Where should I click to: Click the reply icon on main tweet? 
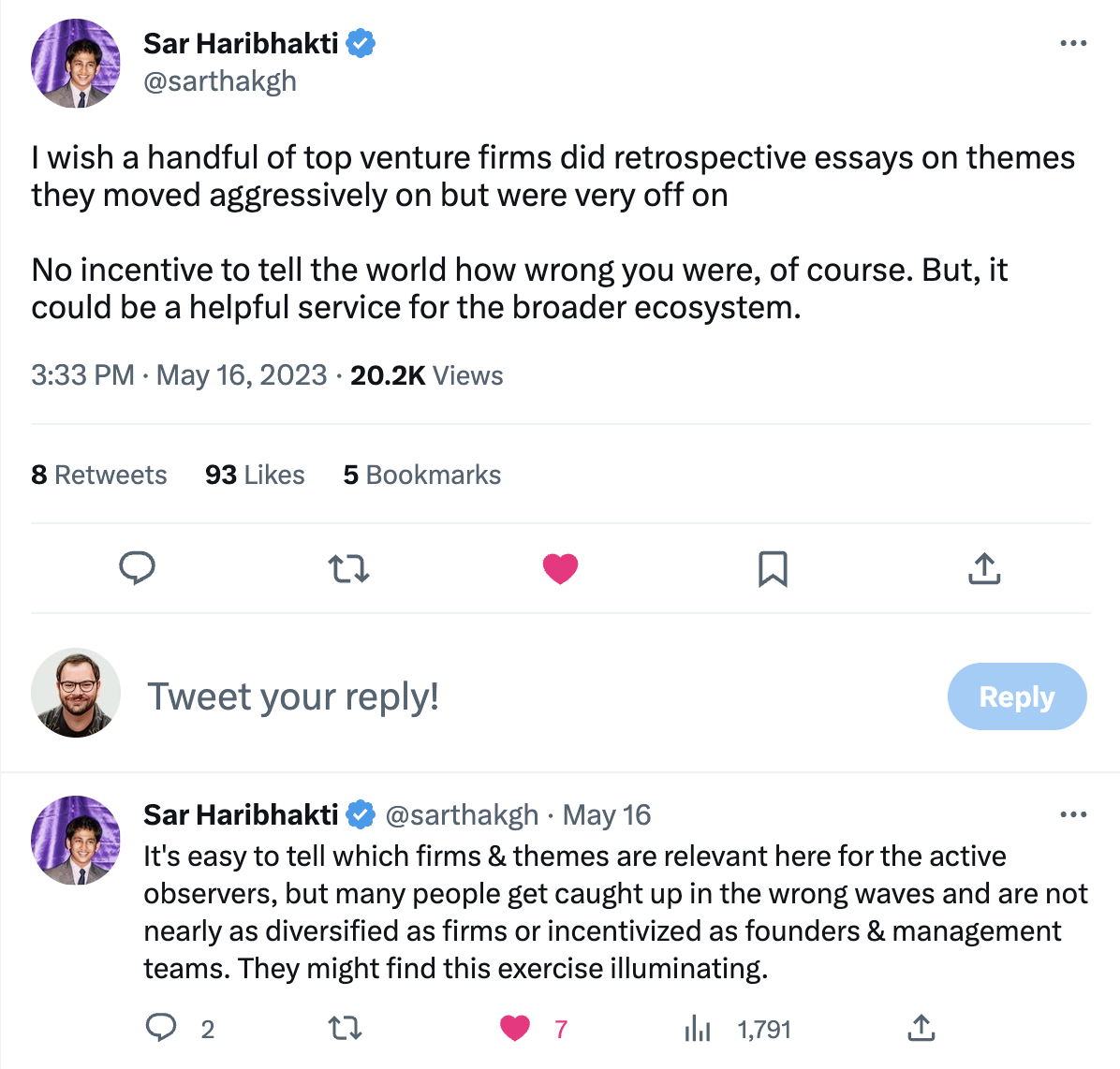tap(137, 568)
